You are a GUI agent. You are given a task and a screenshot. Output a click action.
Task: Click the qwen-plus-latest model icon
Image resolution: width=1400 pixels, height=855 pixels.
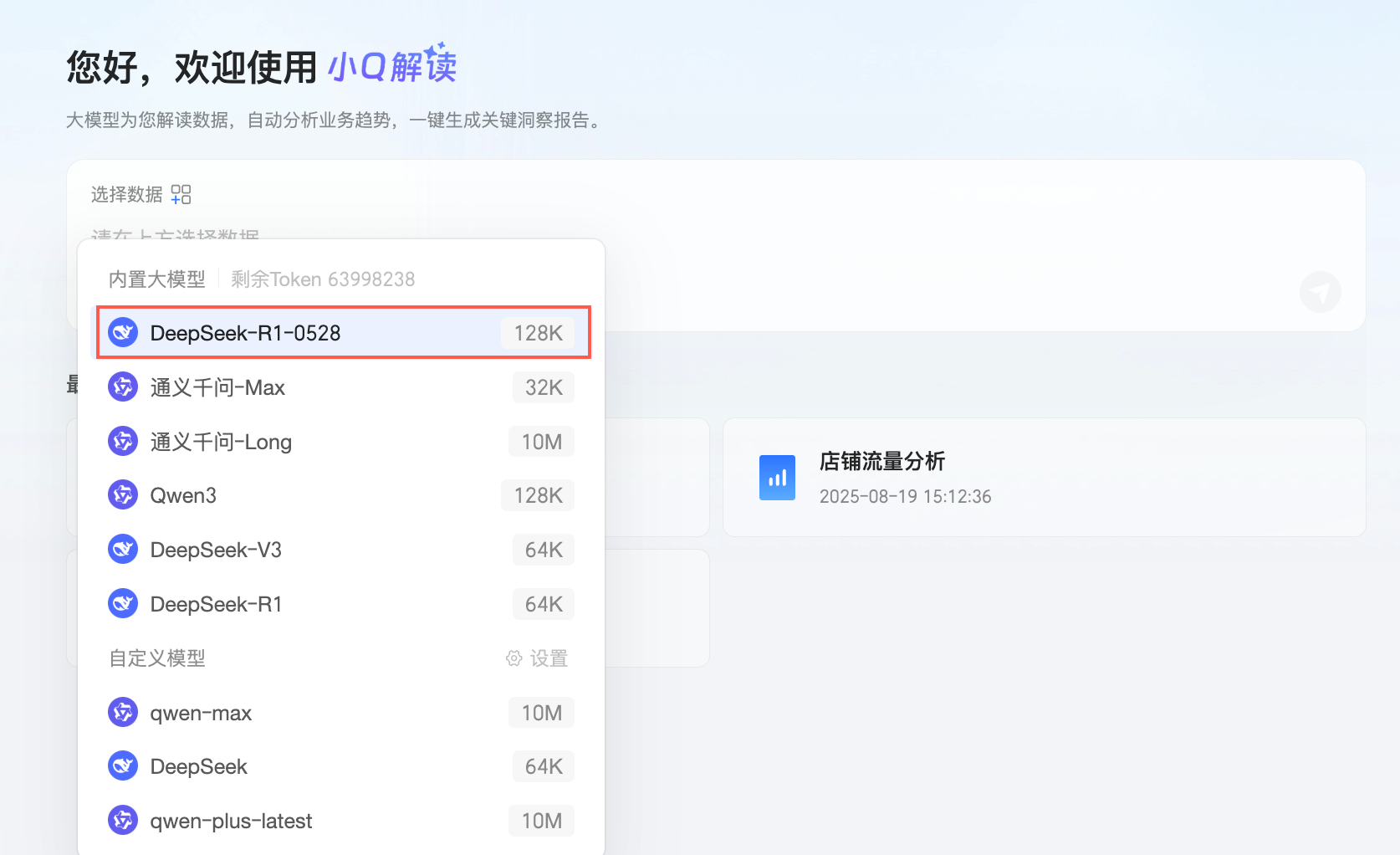point(123,821)
